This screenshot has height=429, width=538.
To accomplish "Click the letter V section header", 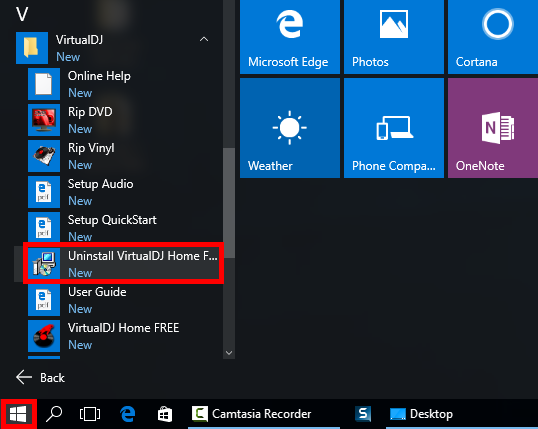I will point(22,14).
